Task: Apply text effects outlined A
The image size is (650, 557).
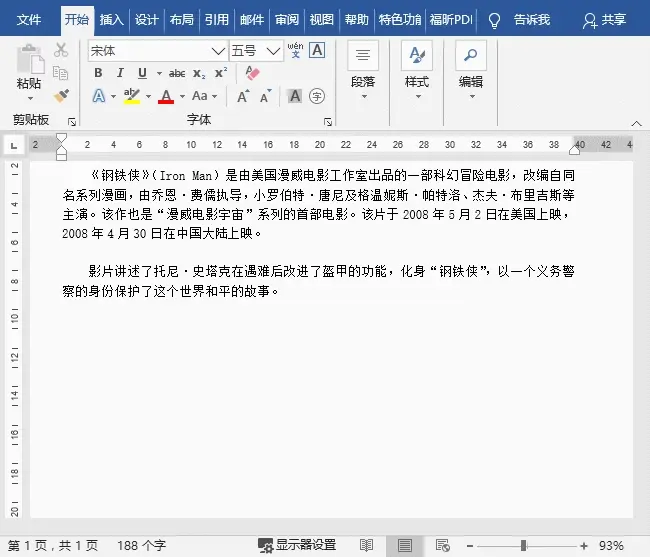Action: [99, 96]
